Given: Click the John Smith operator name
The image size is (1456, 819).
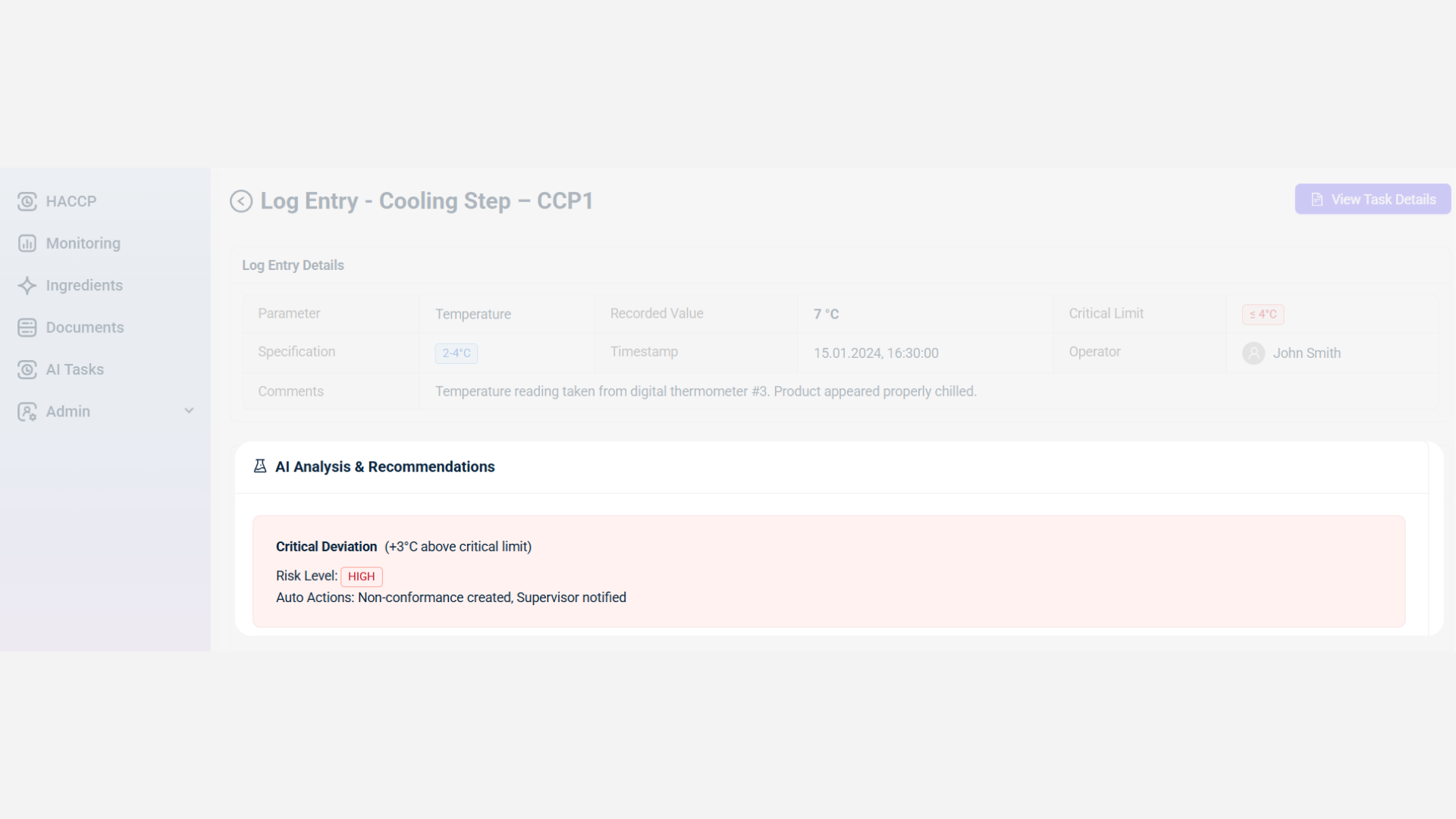Looking at the screenshot, I should click(1306, 353).
